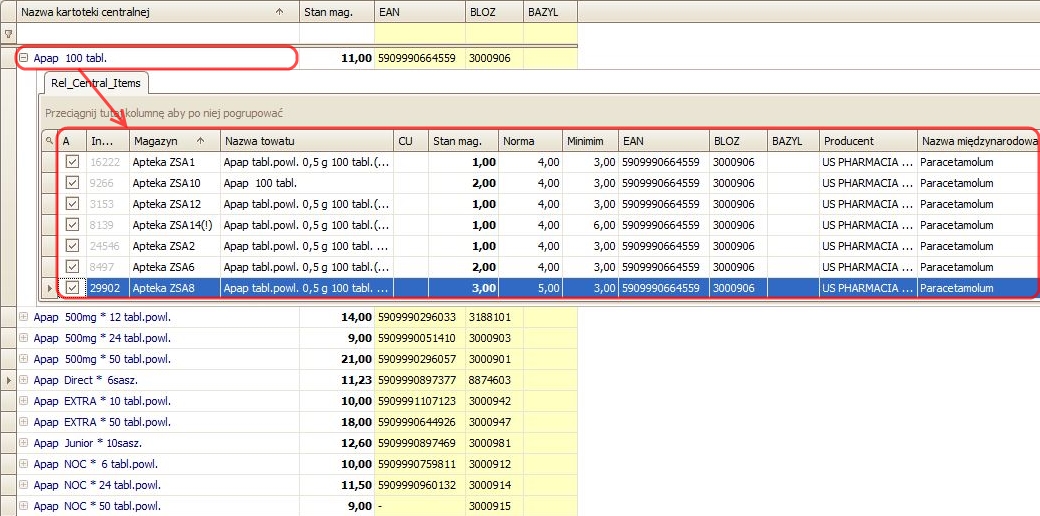Click the EAN cell of Apap EXTRA * 50
The image size is (1040, 516).
pos(419,422)
